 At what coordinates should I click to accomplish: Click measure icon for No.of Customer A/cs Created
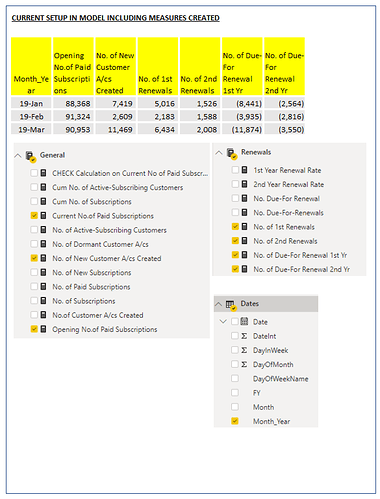pyautogui.click(x=43, y=314)
